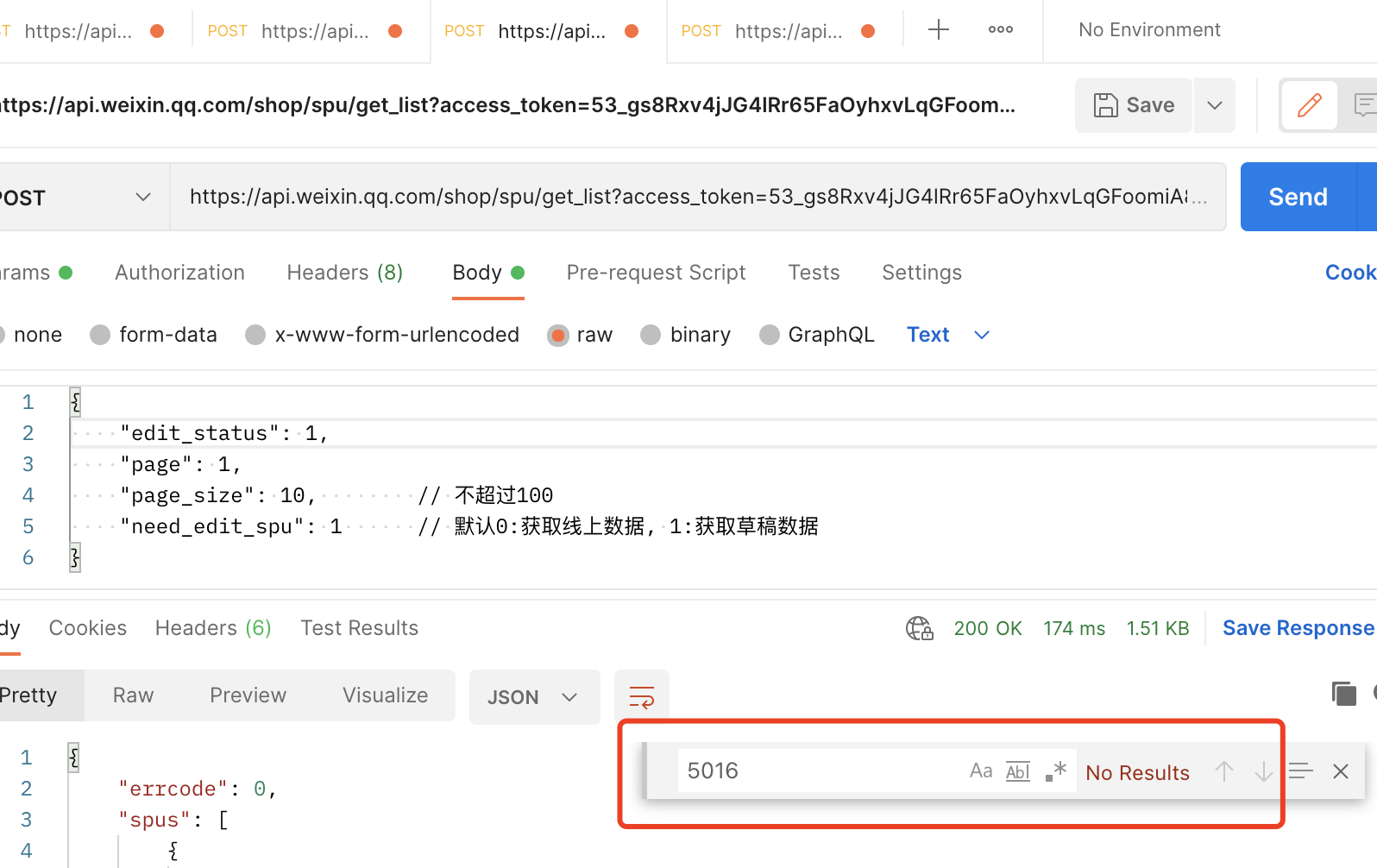Open a new request tab with plus icon
Image resolution: width=1377 pixels, height=868 pixels.
click(x=938, y=30)
